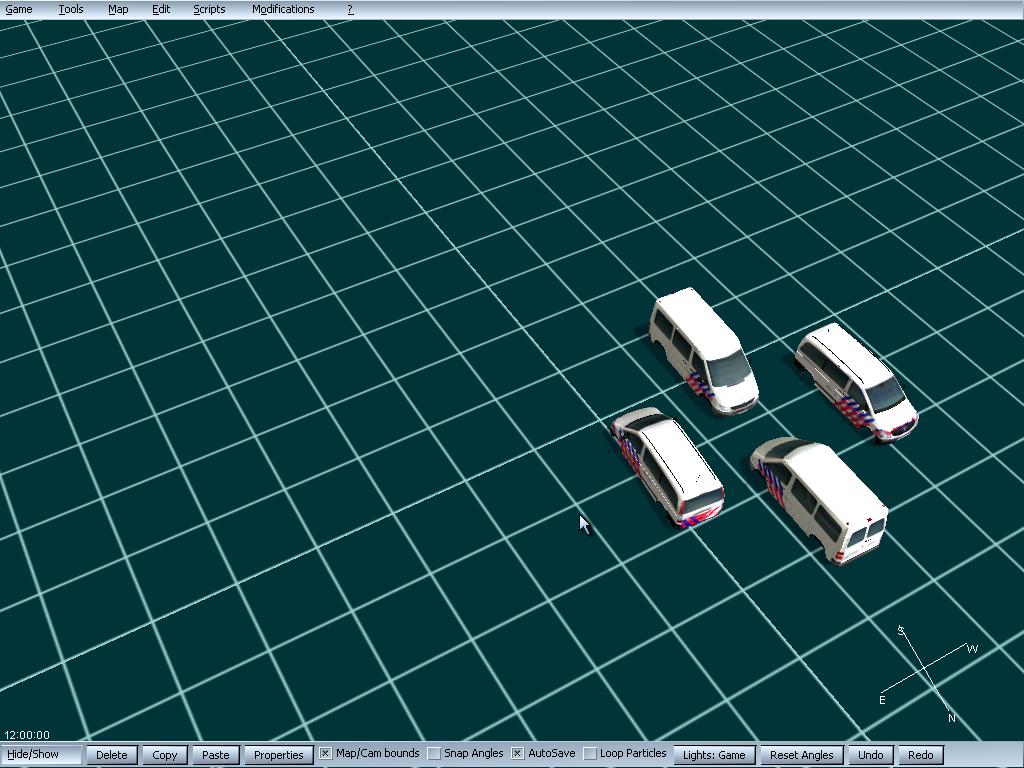Enable the Loop Particles checkbox
Image resolution: width=1024 pixels, height=768 pixels.
pyautogui.click(x=590, y=754)
